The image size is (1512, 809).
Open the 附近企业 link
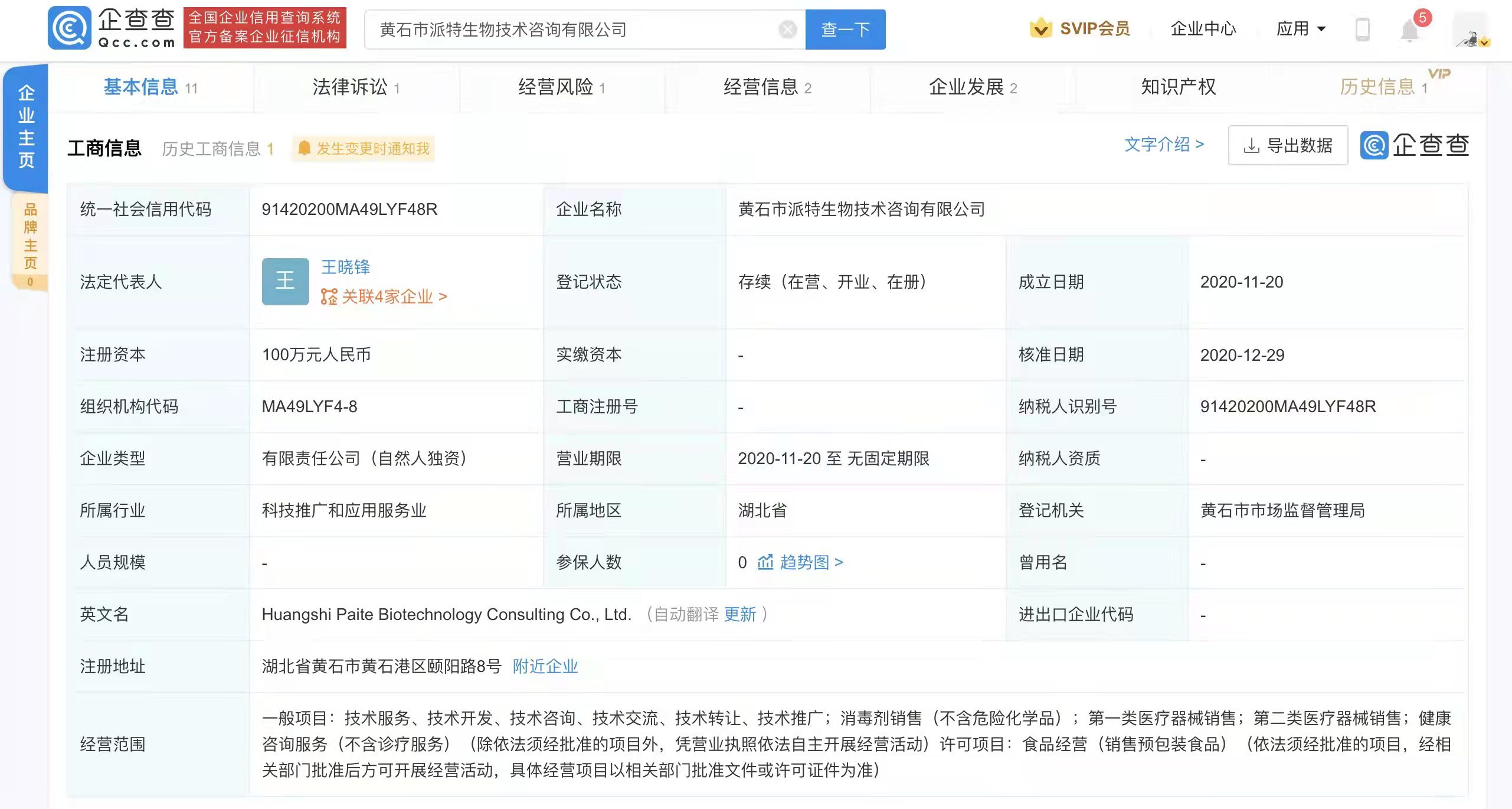[545, 666]
